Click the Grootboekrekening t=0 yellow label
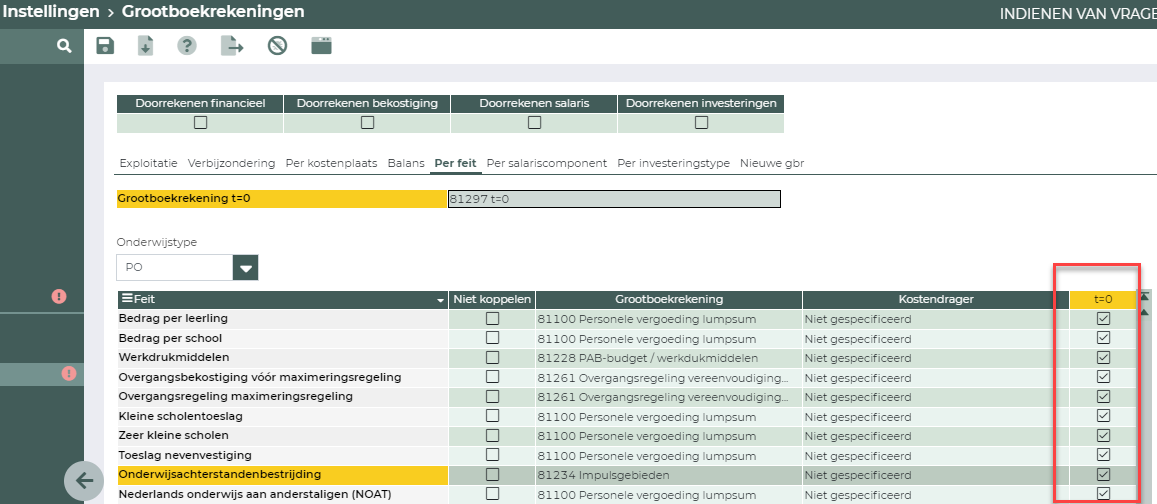1157x504 pixels. tap(282, 199)
